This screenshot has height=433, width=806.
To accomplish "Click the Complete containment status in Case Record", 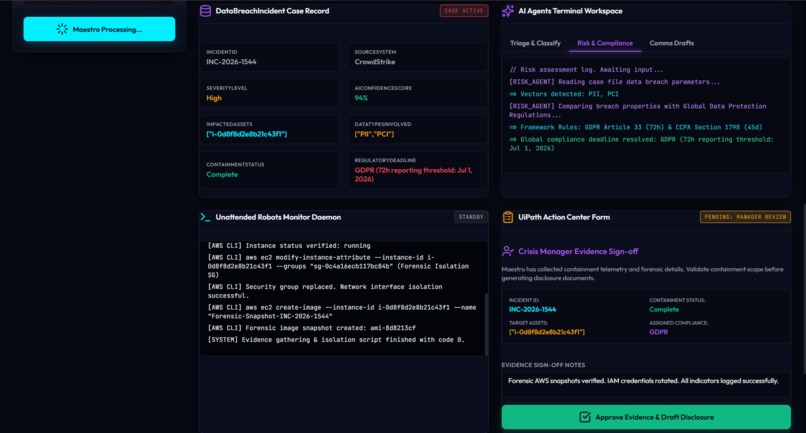I will tap(222, 174).
